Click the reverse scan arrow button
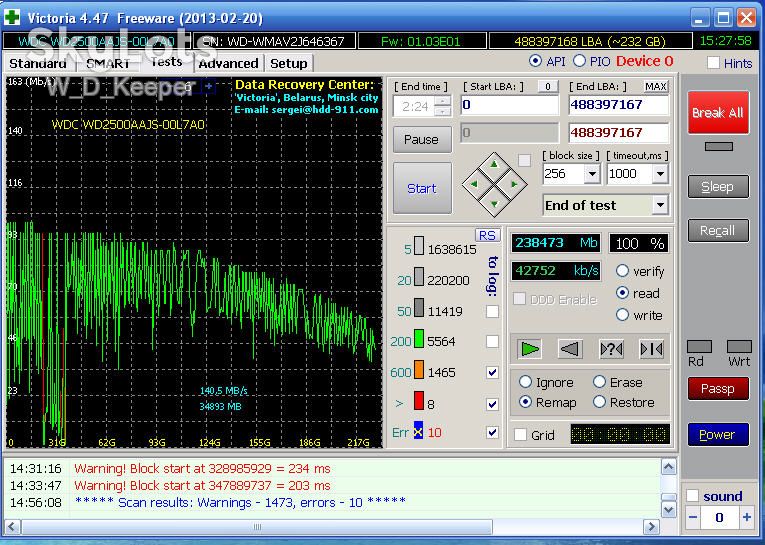The height and width of the screenshot is (545, 765). [570, 349]
